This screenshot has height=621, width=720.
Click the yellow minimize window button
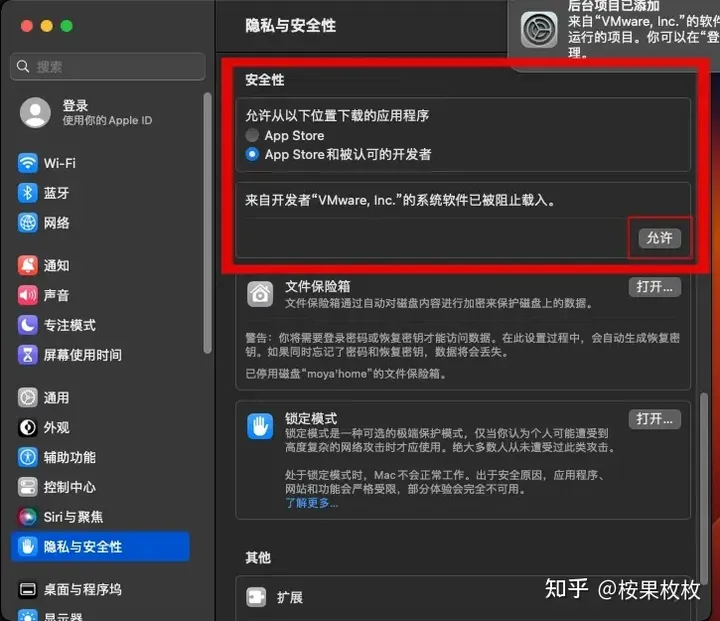coord(46,26)
